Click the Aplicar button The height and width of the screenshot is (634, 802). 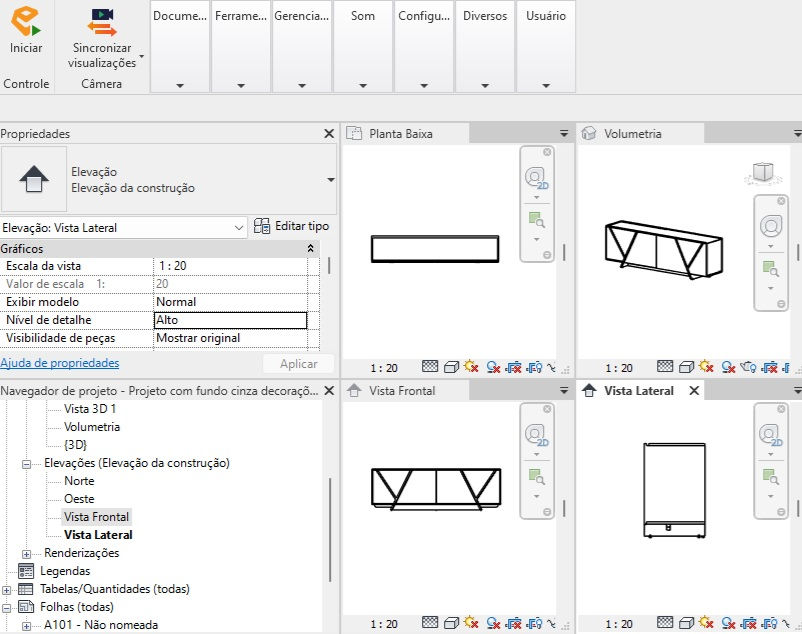(299, 364)
